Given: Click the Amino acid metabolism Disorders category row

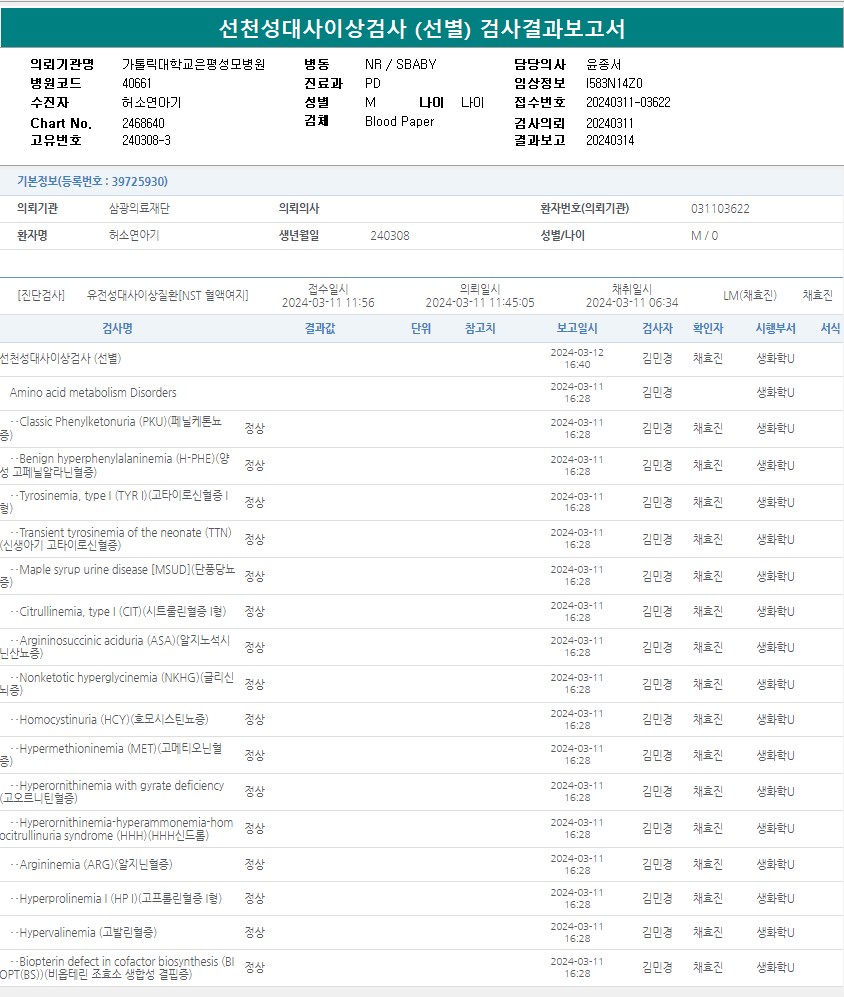Looking at the screenshot, I should (93, 393).
